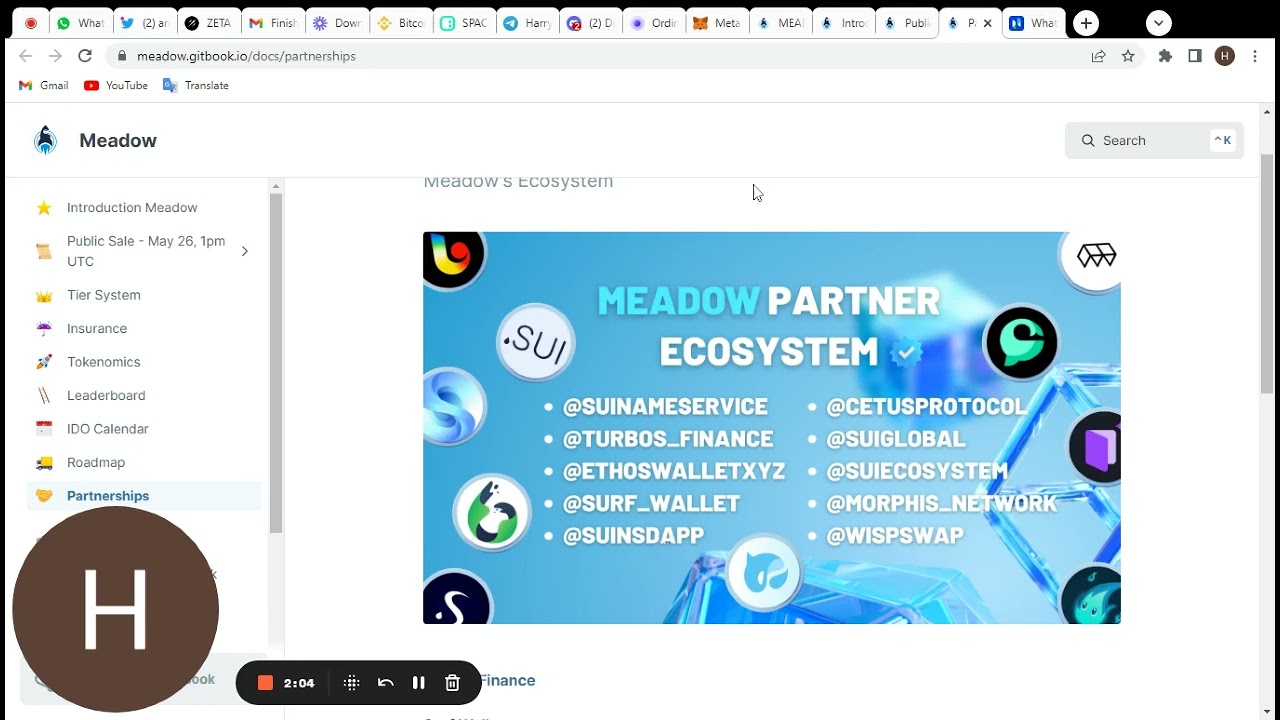Open the Tokenomics page
The width and height of the screenshot is (1280, 720).
coord(104,362)
